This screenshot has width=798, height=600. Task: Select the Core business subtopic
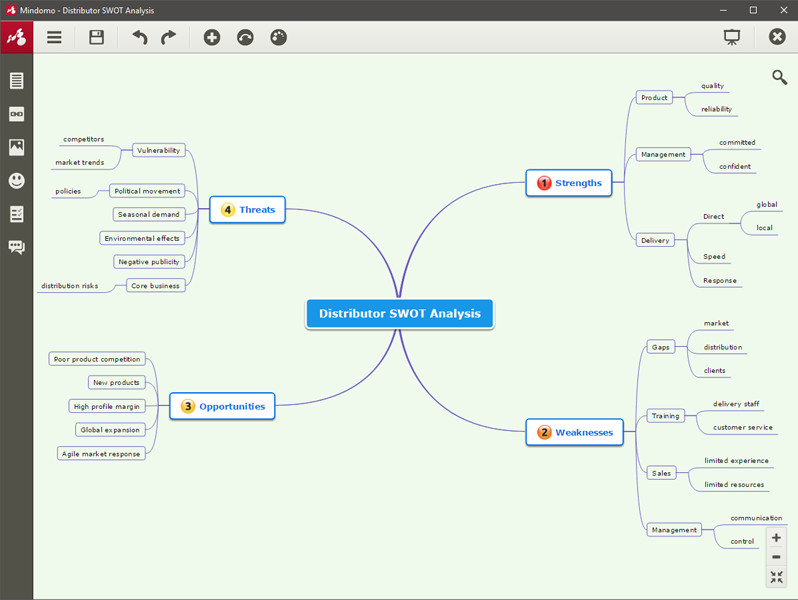pyautogui.click(x=155, y=285)
